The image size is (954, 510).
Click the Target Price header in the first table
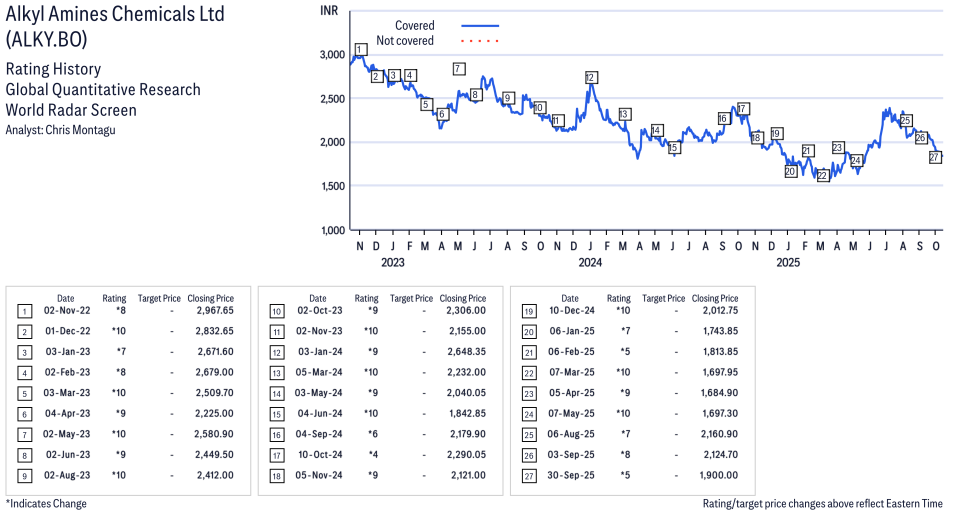[x=159, y=298]
